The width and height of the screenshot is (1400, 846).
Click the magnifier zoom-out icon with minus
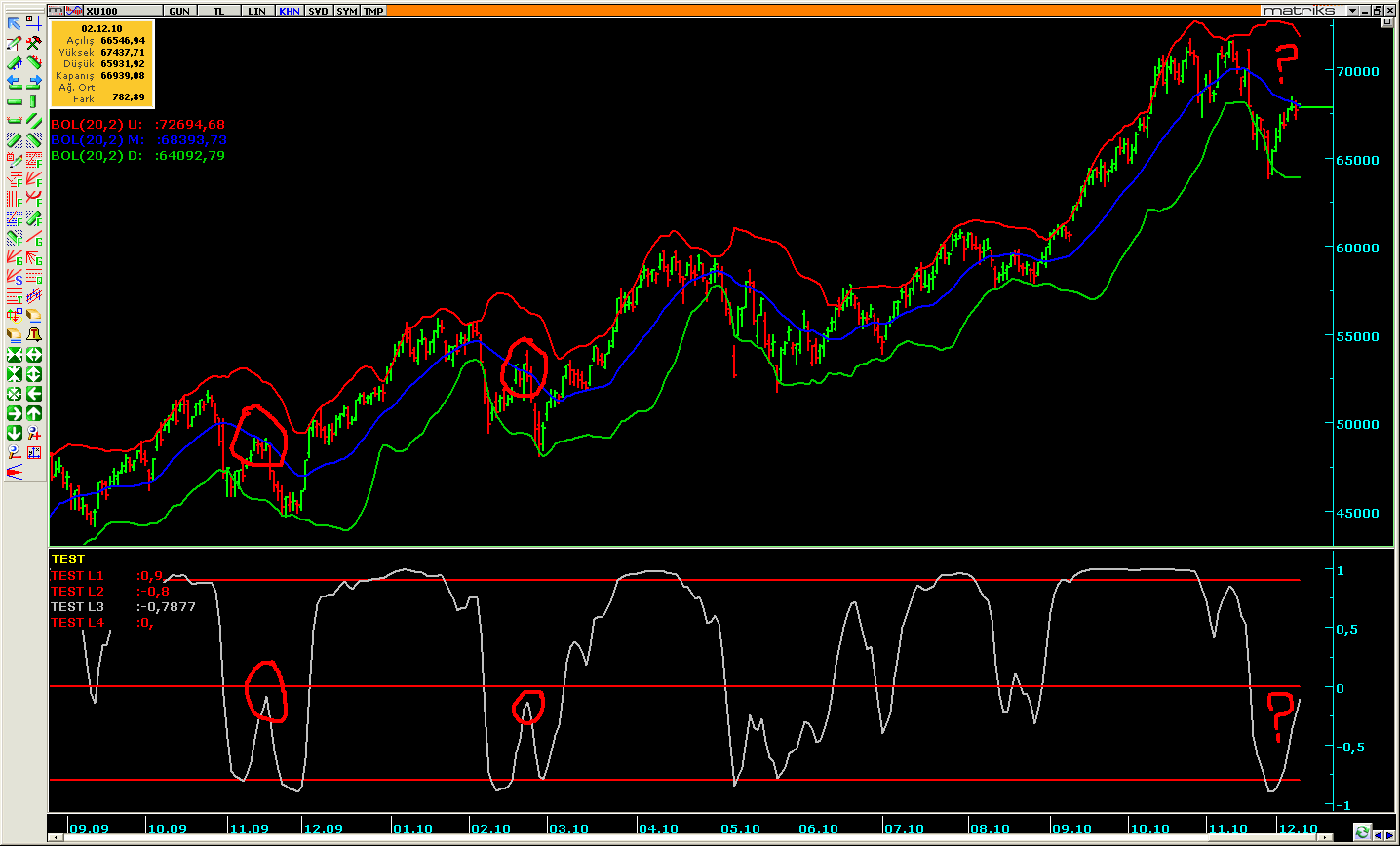14,452
